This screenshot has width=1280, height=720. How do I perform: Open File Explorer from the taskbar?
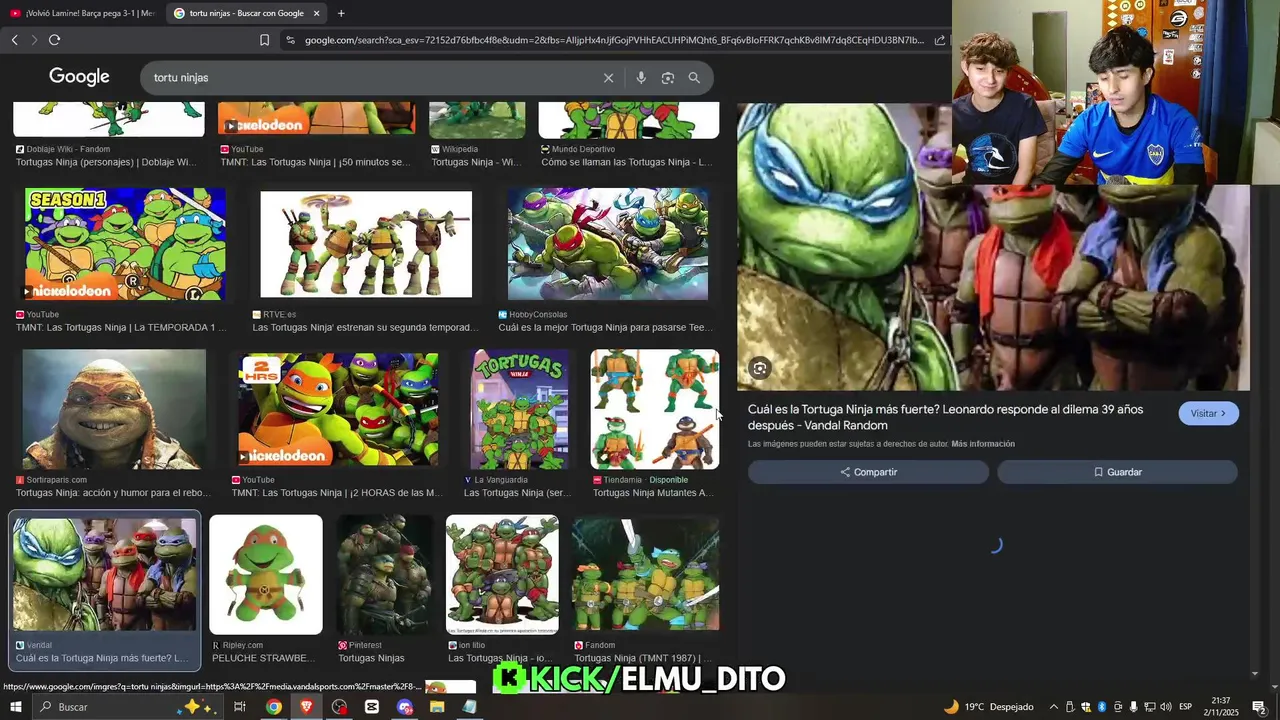437,707
